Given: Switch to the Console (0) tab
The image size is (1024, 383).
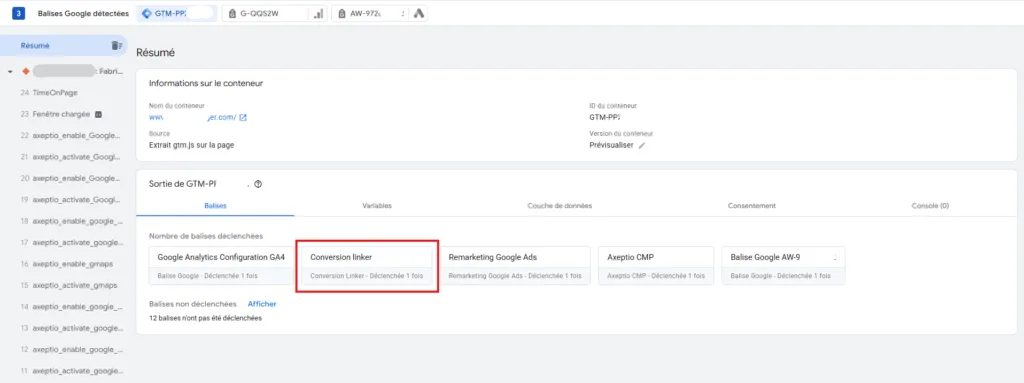Looking at the screenshot, I should 930,206.
